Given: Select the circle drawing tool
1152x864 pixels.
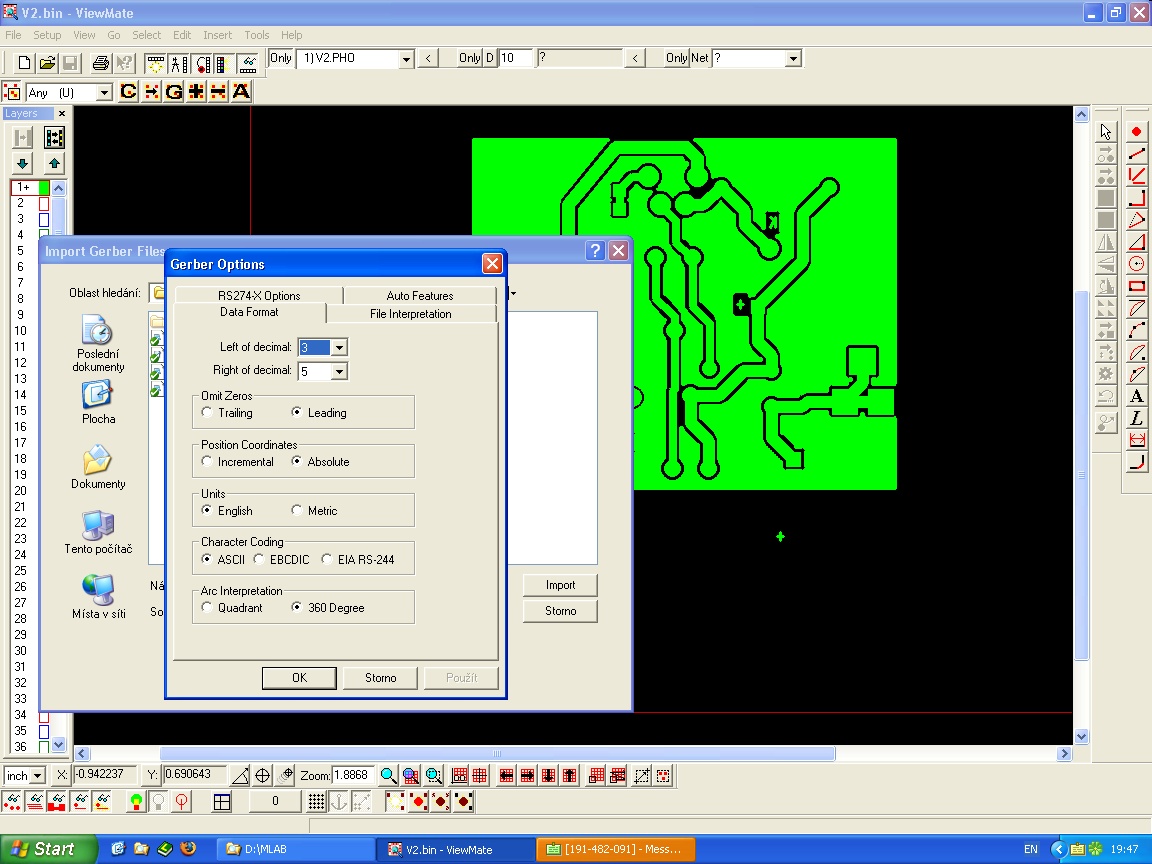Looking at the screenshot, I should click(1137, 264).
